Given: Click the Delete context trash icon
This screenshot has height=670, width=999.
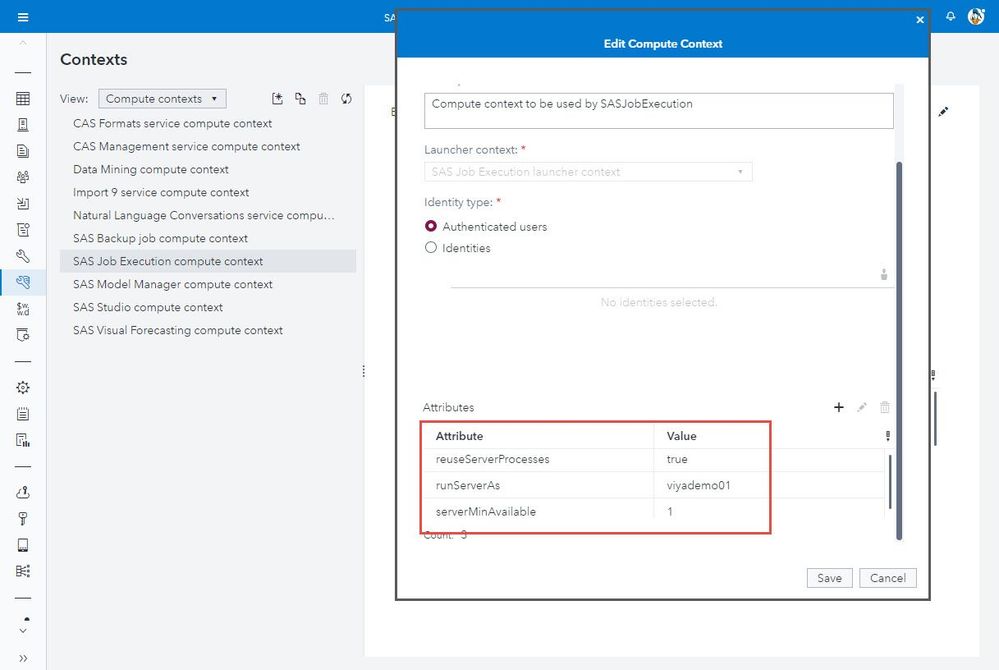Looking at the screenshot, I should click(x=324, y=99).
